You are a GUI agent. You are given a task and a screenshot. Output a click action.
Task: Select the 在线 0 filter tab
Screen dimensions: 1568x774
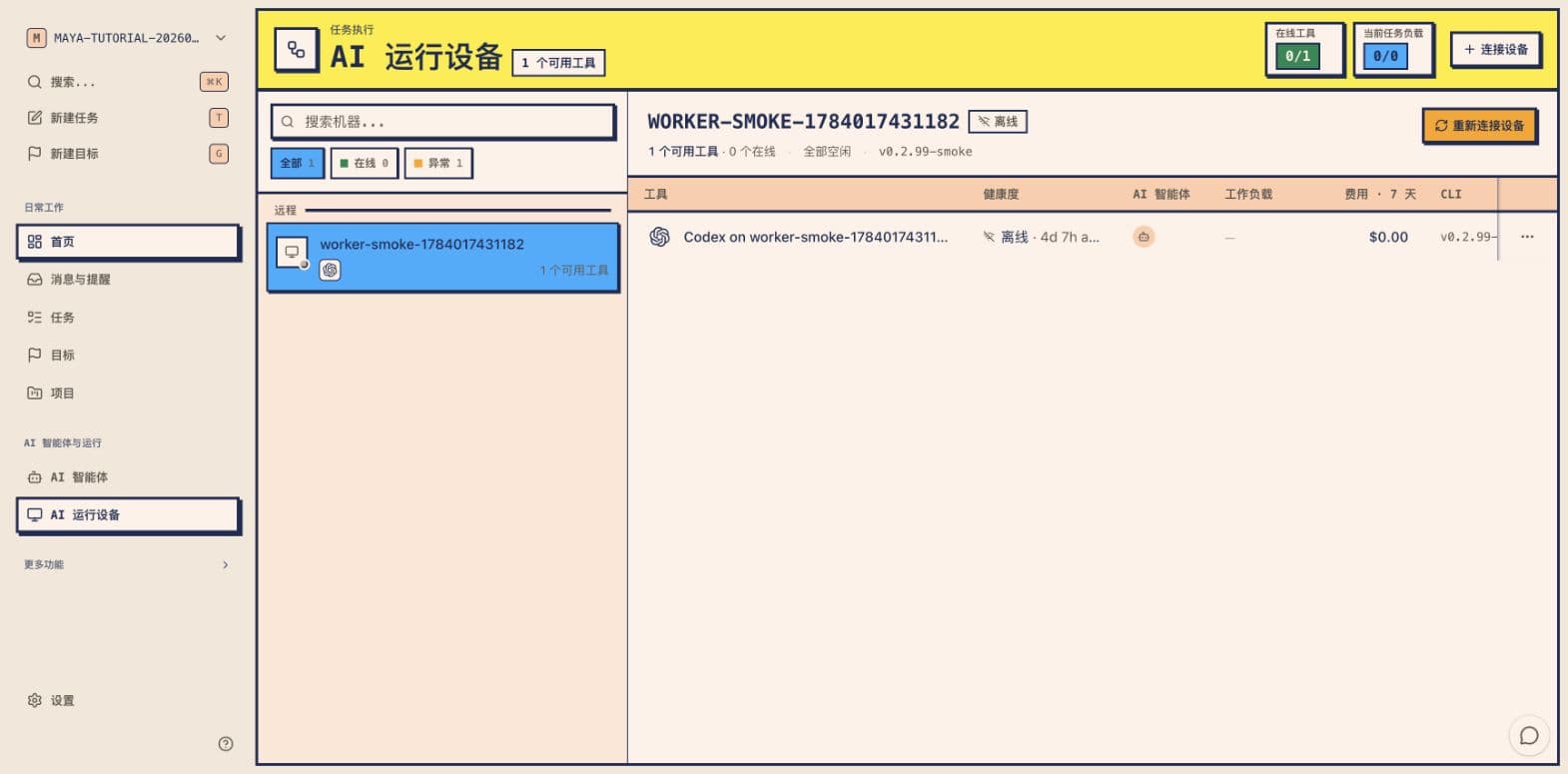tap(365, 163)
